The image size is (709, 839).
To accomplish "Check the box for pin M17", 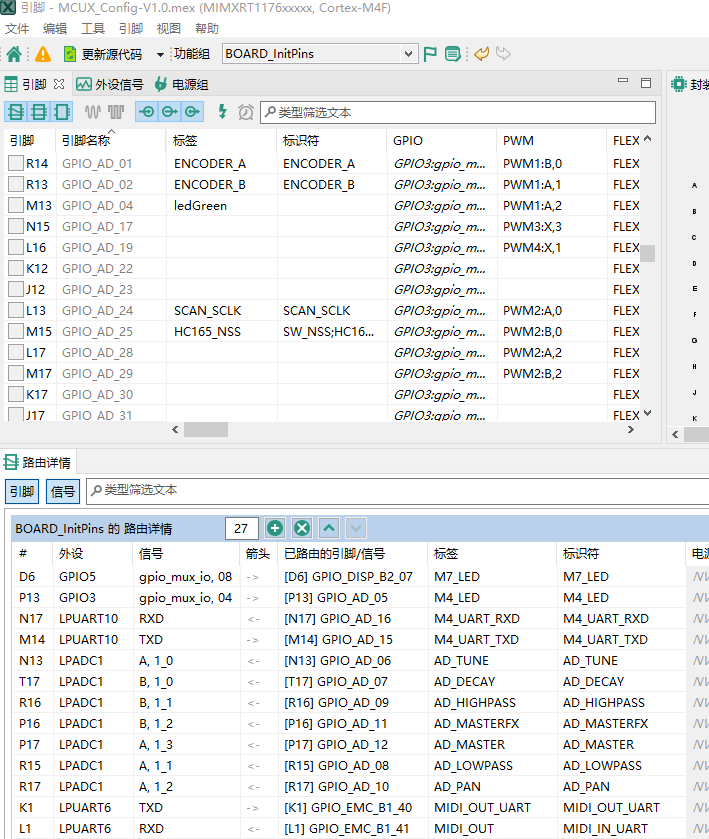I will (16, 373).
